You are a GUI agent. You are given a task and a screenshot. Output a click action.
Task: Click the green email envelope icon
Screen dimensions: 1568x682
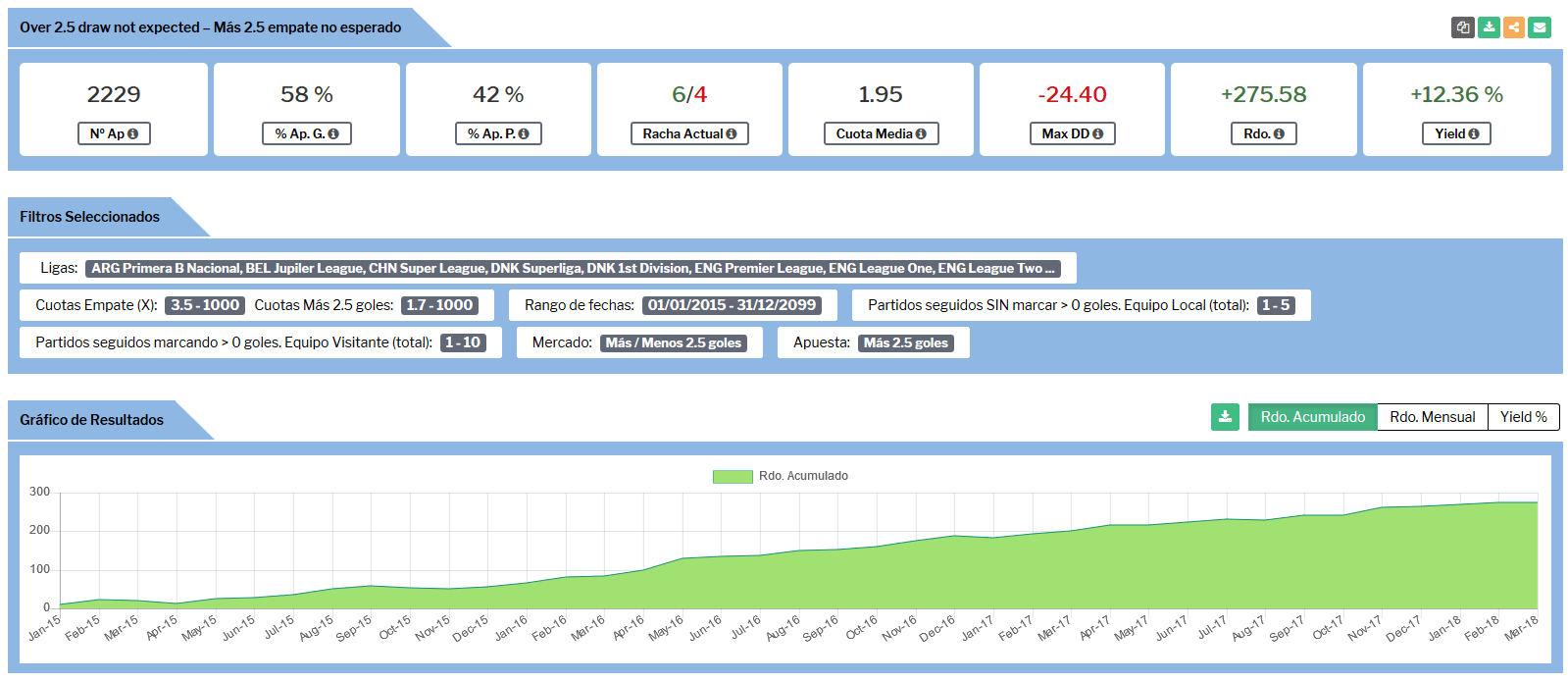pyautogui.click(x=1540, y=27)
